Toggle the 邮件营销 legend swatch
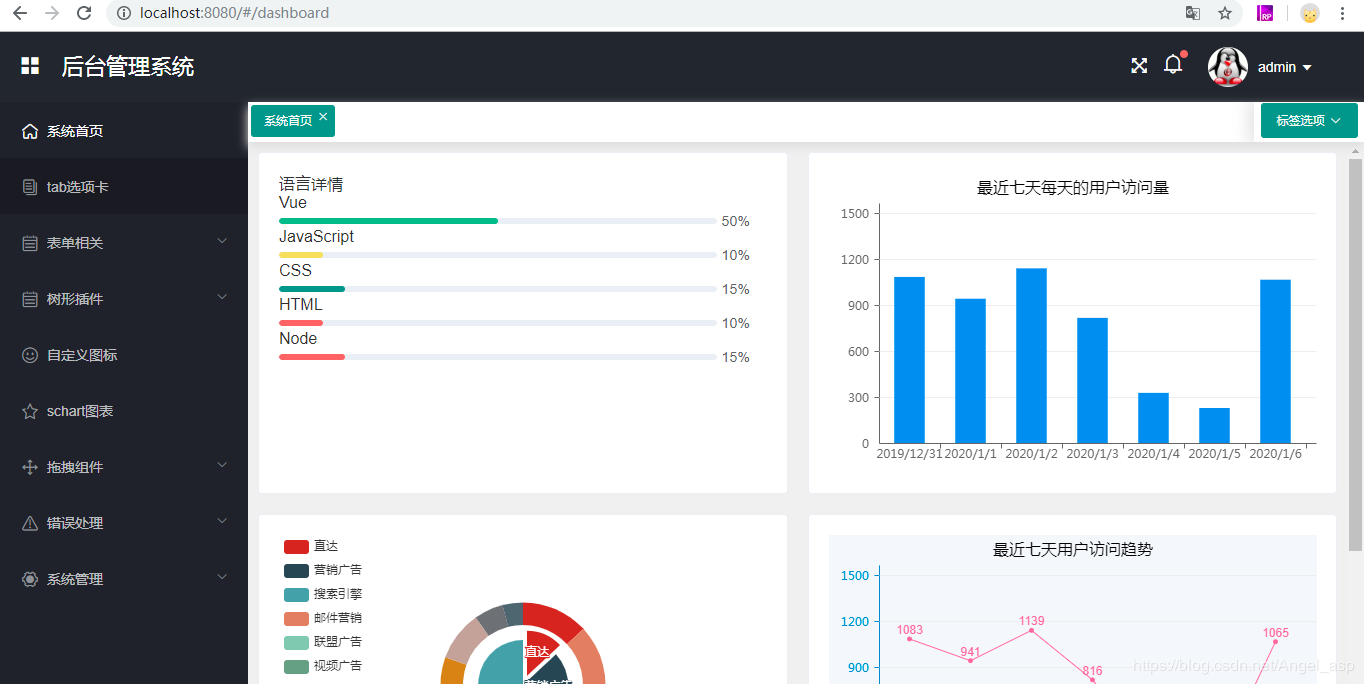Screen dimensions: 1364x684 (296, 619)
